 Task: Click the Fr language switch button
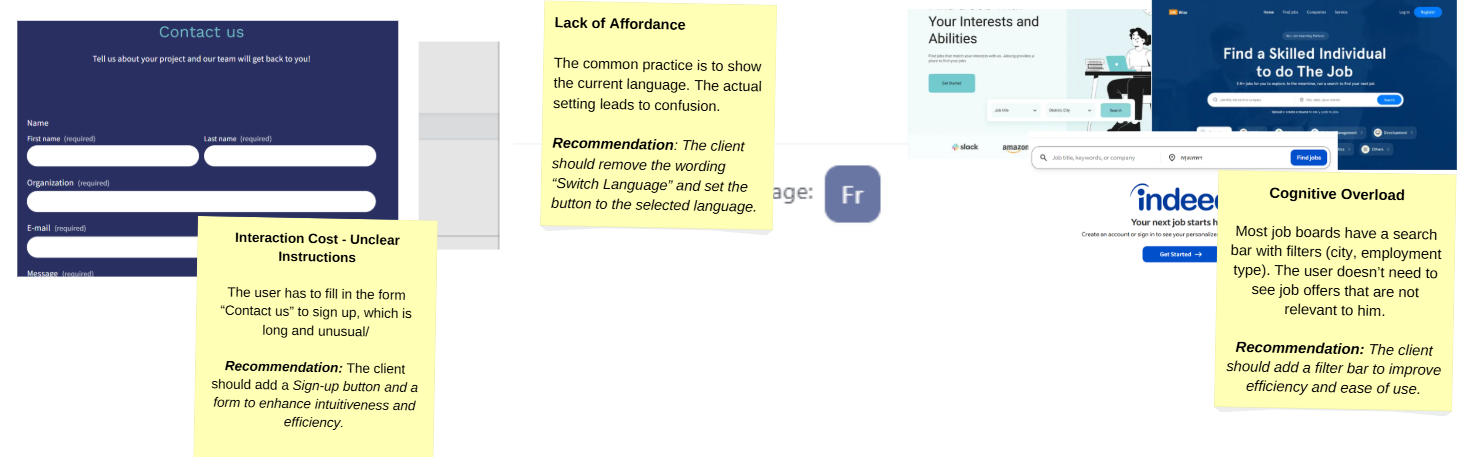tap(852, 194)
